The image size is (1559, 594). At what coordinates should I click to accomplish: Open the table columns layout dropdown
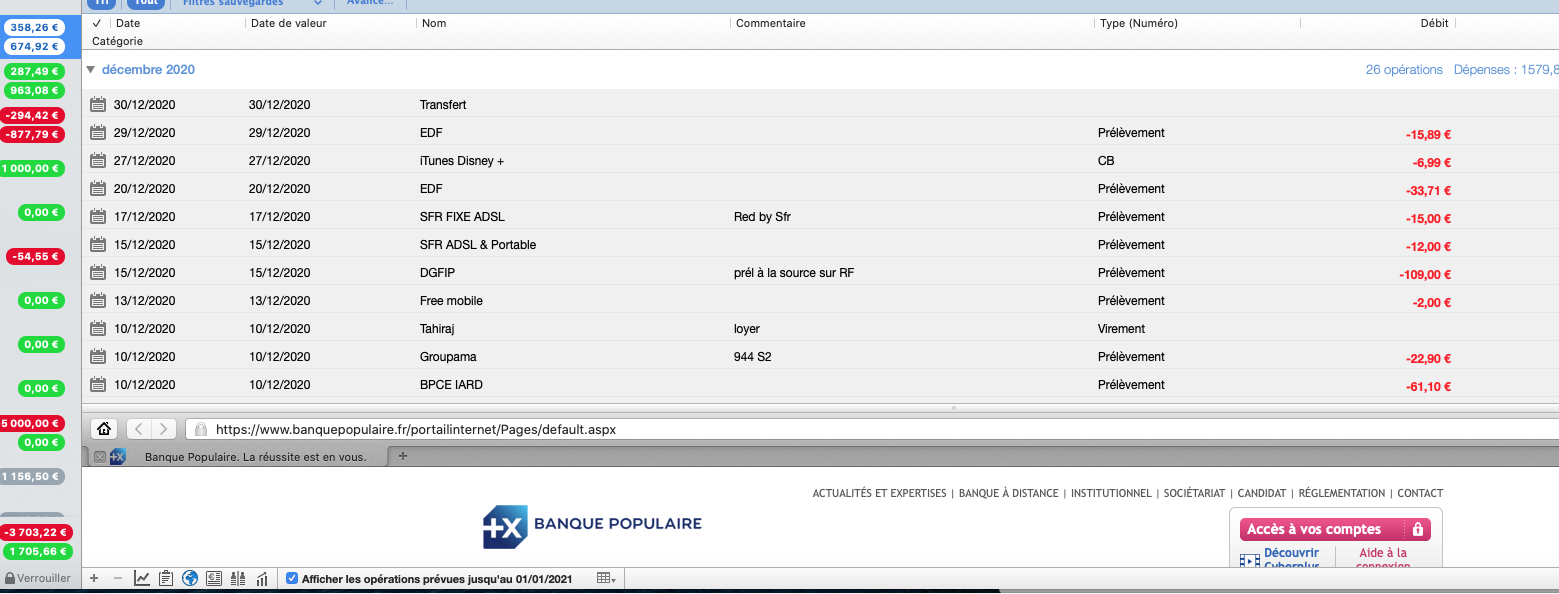pyautogui.click(x=606, y=578)
